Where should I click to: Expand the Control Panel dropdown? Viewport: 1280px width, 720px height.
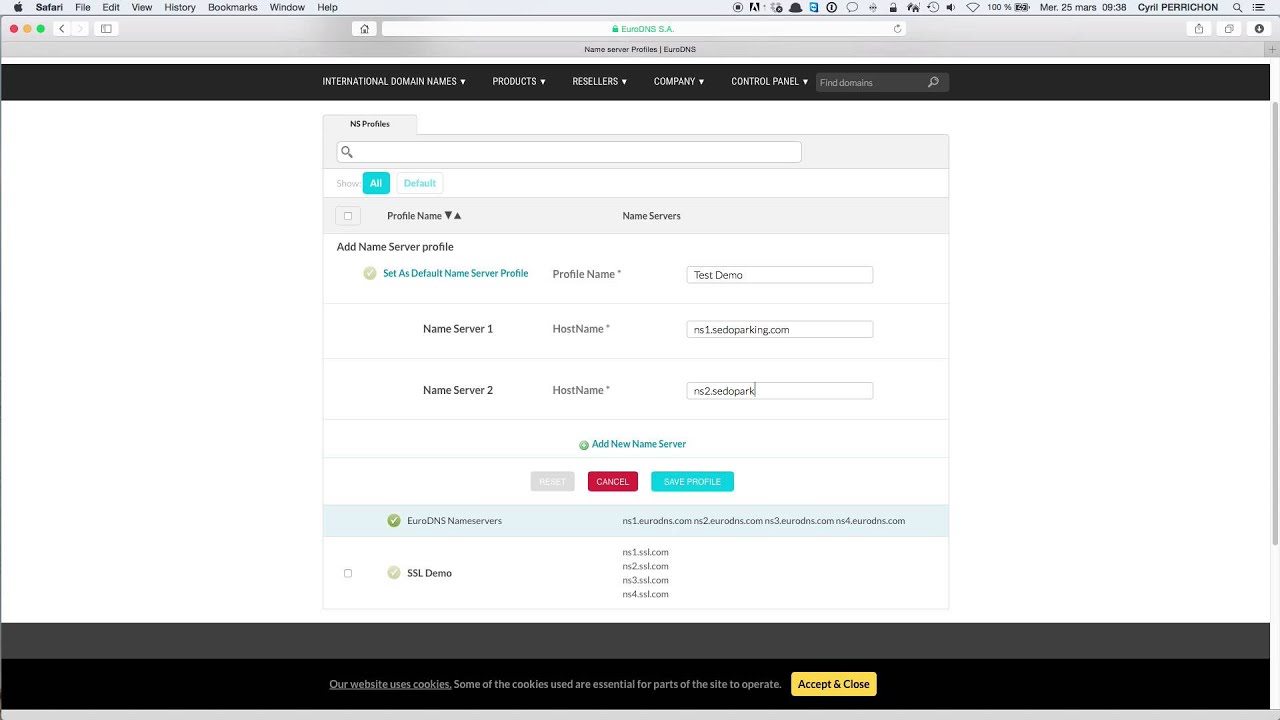click(770, 82)
